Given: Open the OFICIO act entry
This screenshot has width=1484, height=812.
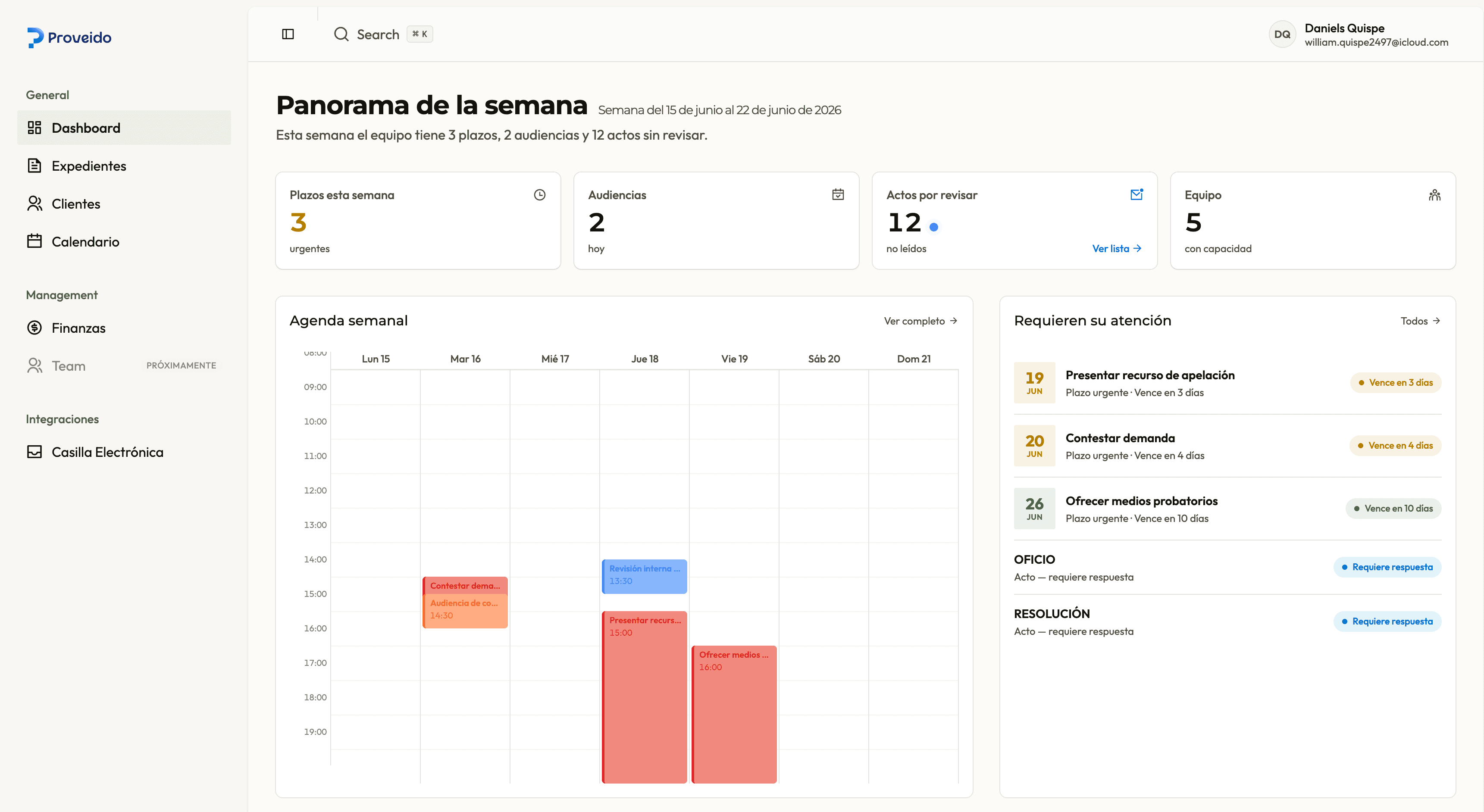Looking at the screenshot, I should (x=1227, y=567).
